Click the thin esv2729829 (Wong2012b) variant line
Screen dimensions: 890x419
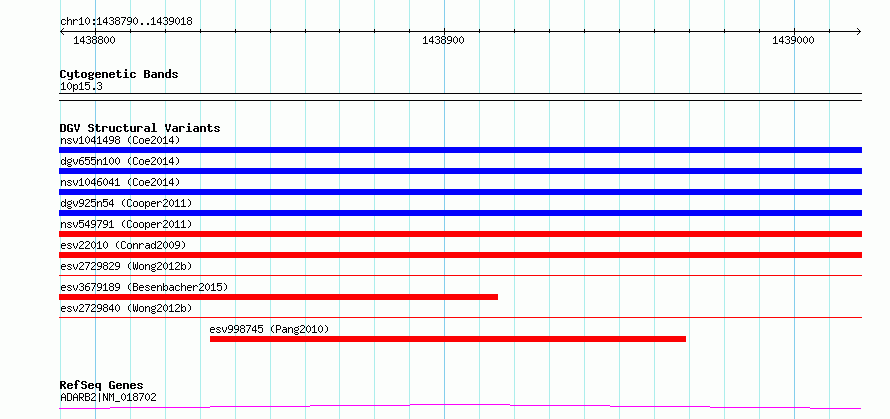pyautogui.click(x=460, y=276)
